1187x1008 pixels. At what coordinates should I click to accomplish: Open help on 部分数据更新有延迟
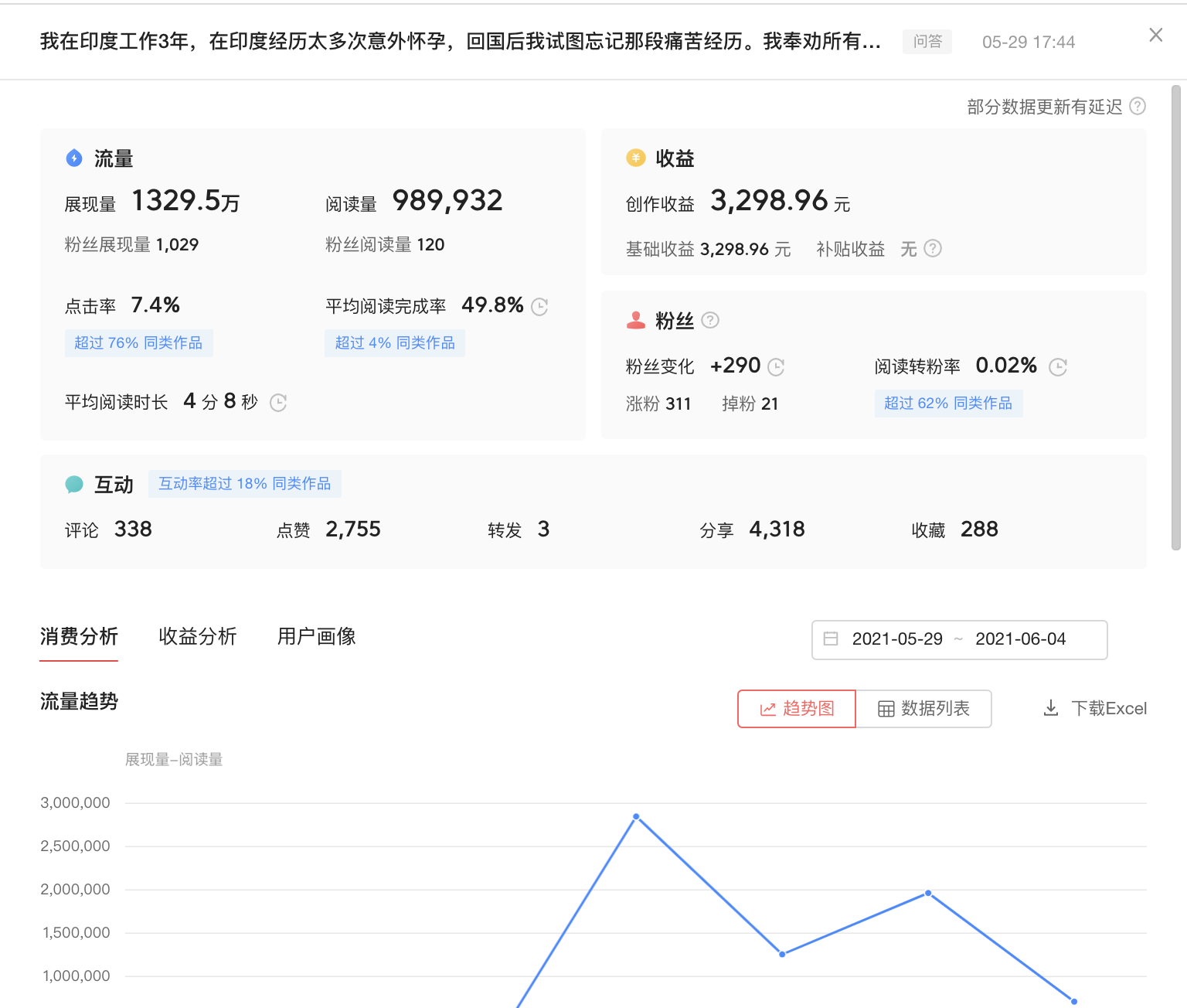(x=1138, y=107)
